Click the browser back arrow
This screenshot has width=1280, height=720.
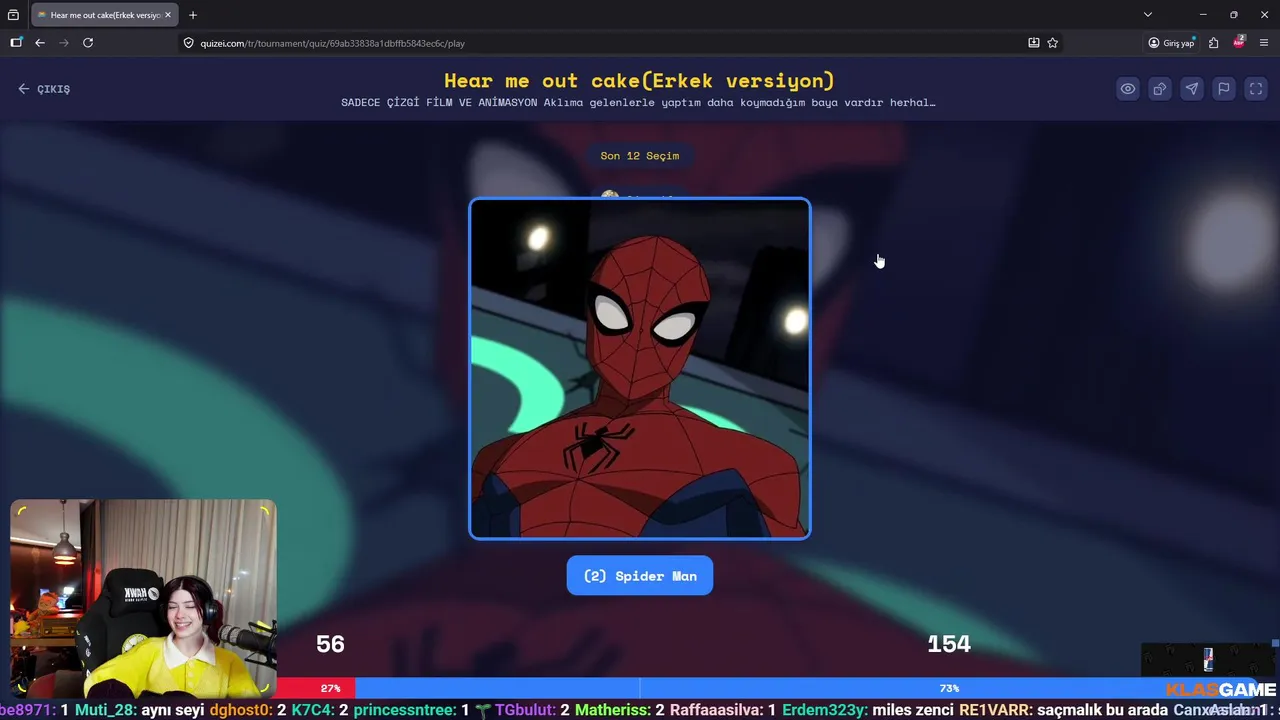pos(40,43)
